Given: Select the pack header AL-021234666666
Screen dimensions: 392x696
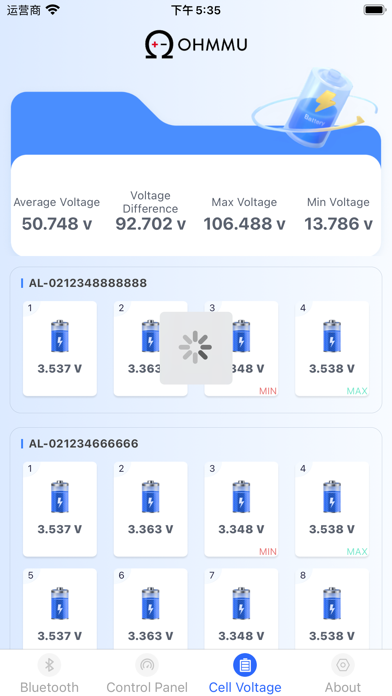Looking at the screenshot, I should 83,443.
